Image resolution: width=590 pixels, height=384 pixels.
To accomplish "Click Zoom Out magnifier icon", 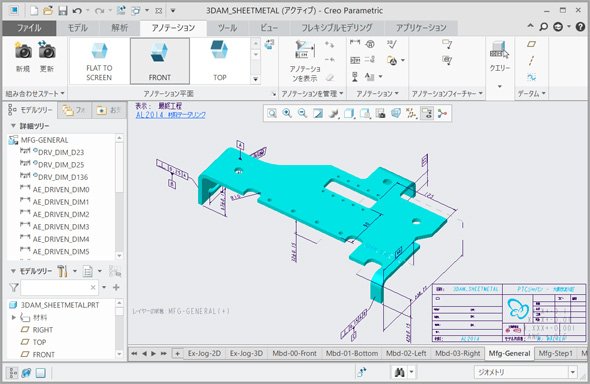I will [x=302, y=113].
